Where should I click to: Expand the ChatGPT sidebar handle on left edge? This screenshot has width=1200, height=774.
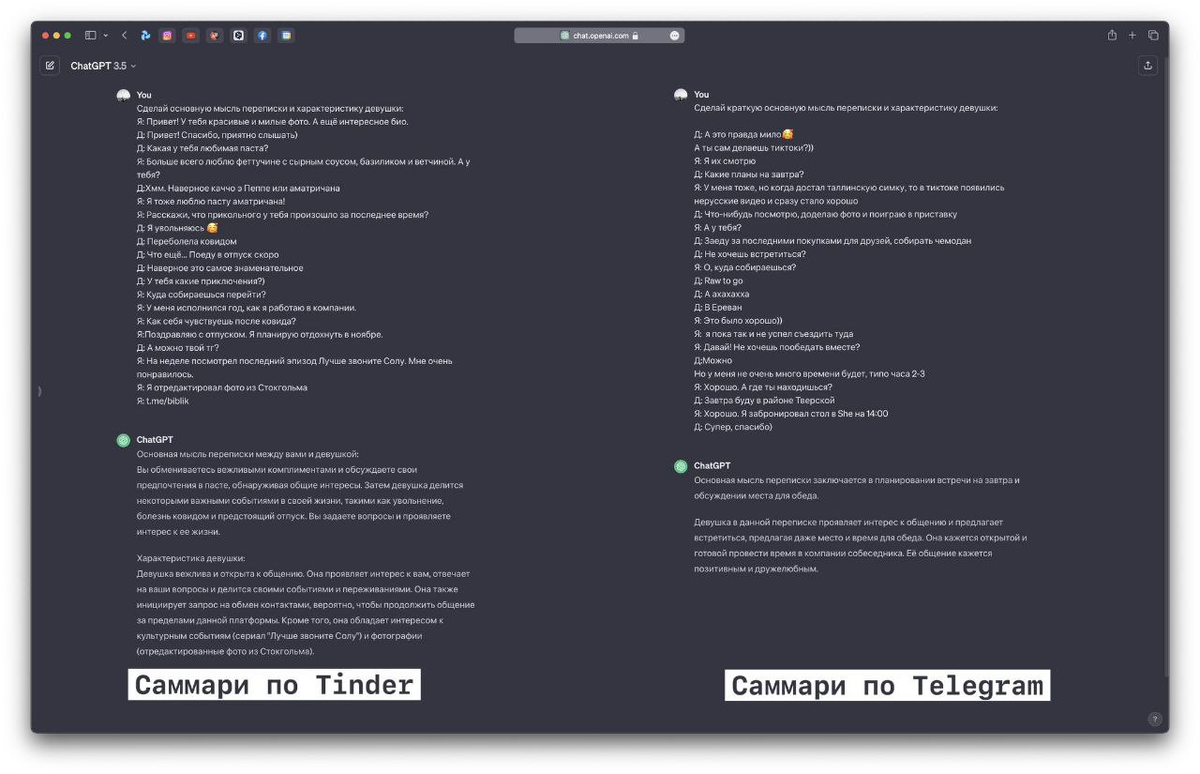pyautogui.click(x=39, y=391)
